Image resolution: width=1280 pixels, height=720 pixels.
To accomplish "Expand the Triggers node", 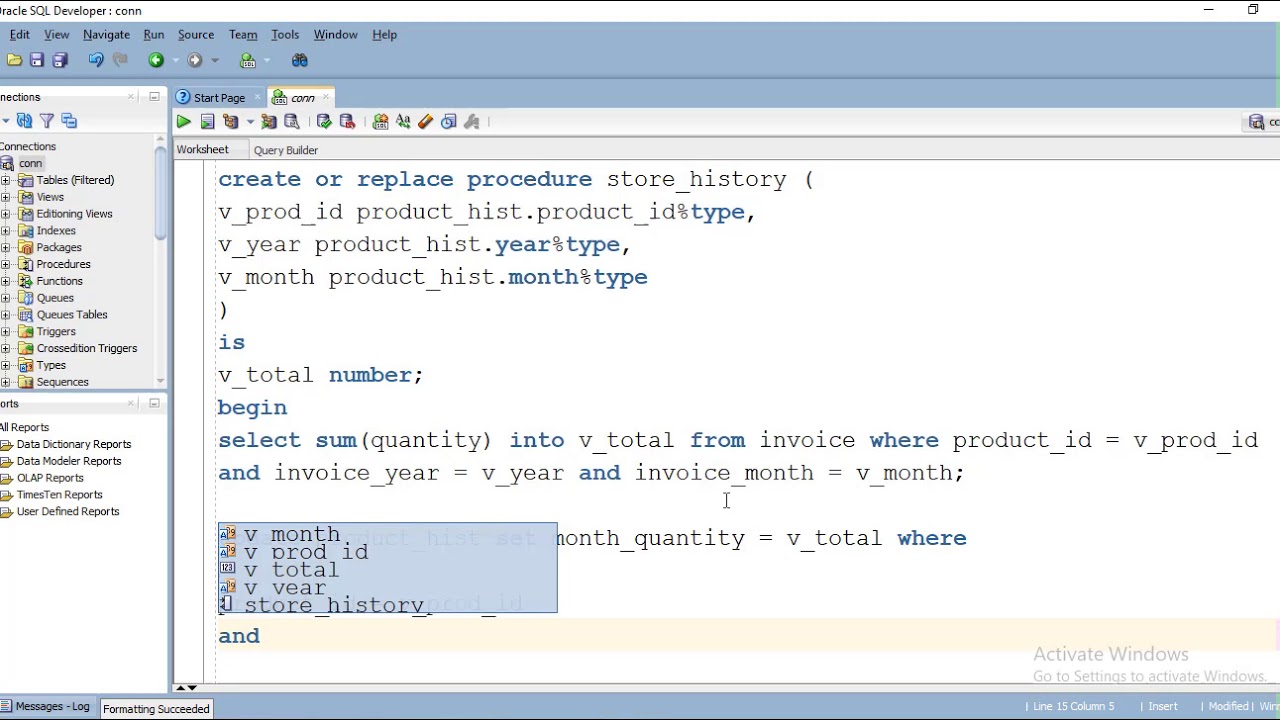I will (x=6, y=331).
